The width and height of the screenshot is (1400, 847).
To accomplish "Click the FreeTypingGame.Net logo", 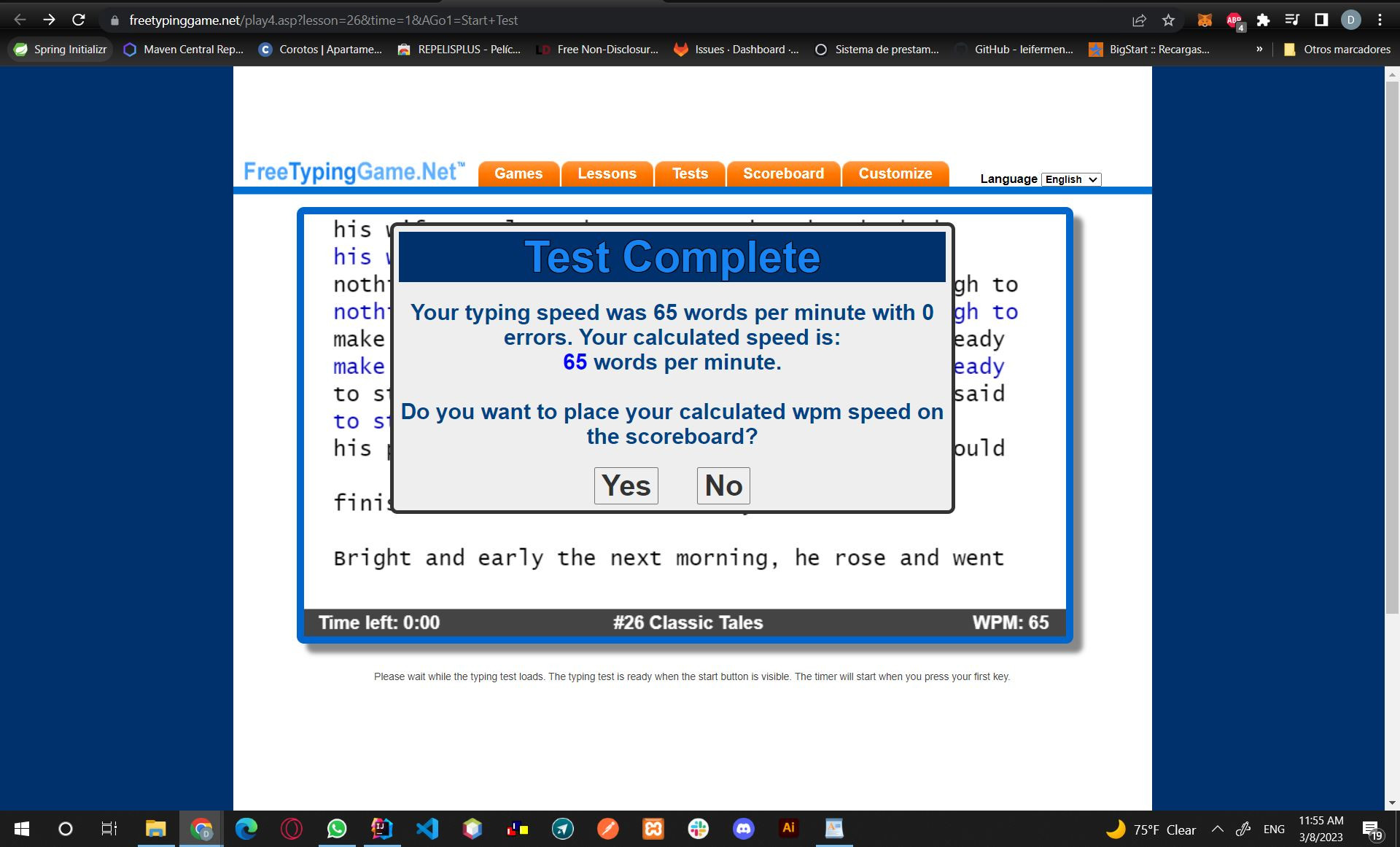I will [x=354, y=172].
